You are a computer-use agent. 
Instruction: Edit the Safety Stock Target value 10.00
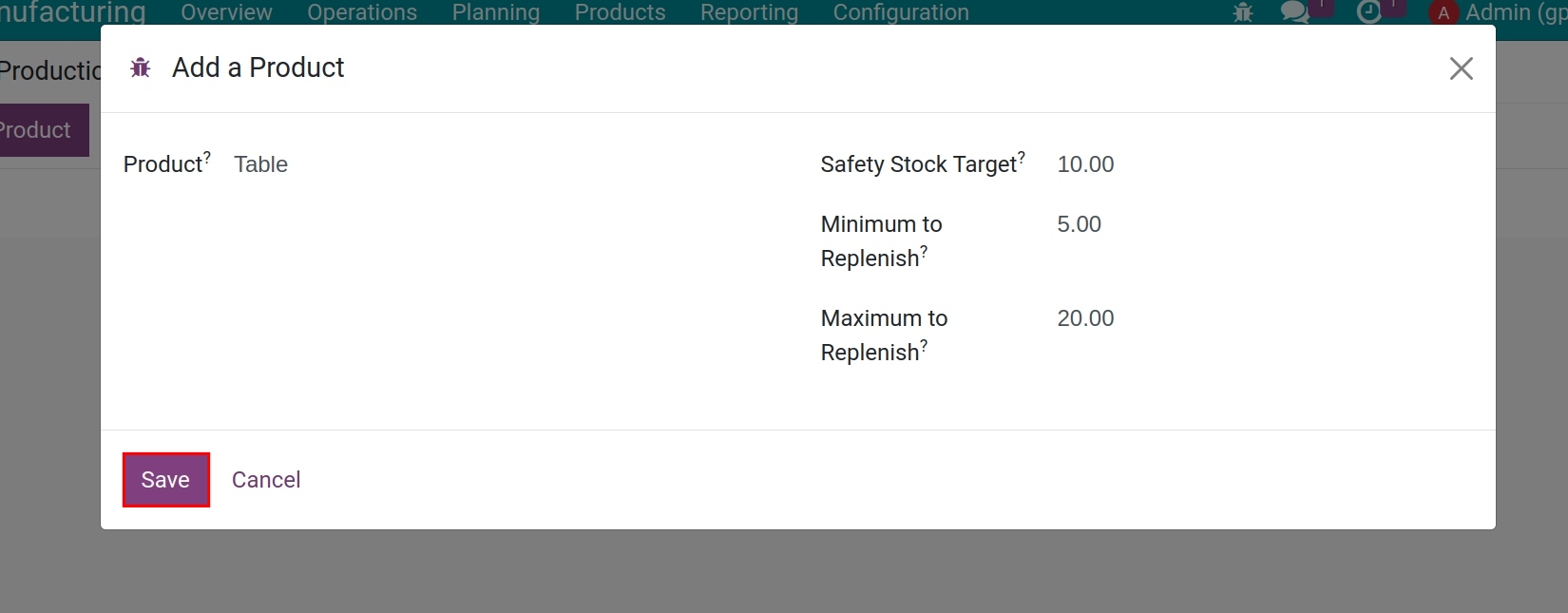pyautogui.click(x=1264, y=164)
